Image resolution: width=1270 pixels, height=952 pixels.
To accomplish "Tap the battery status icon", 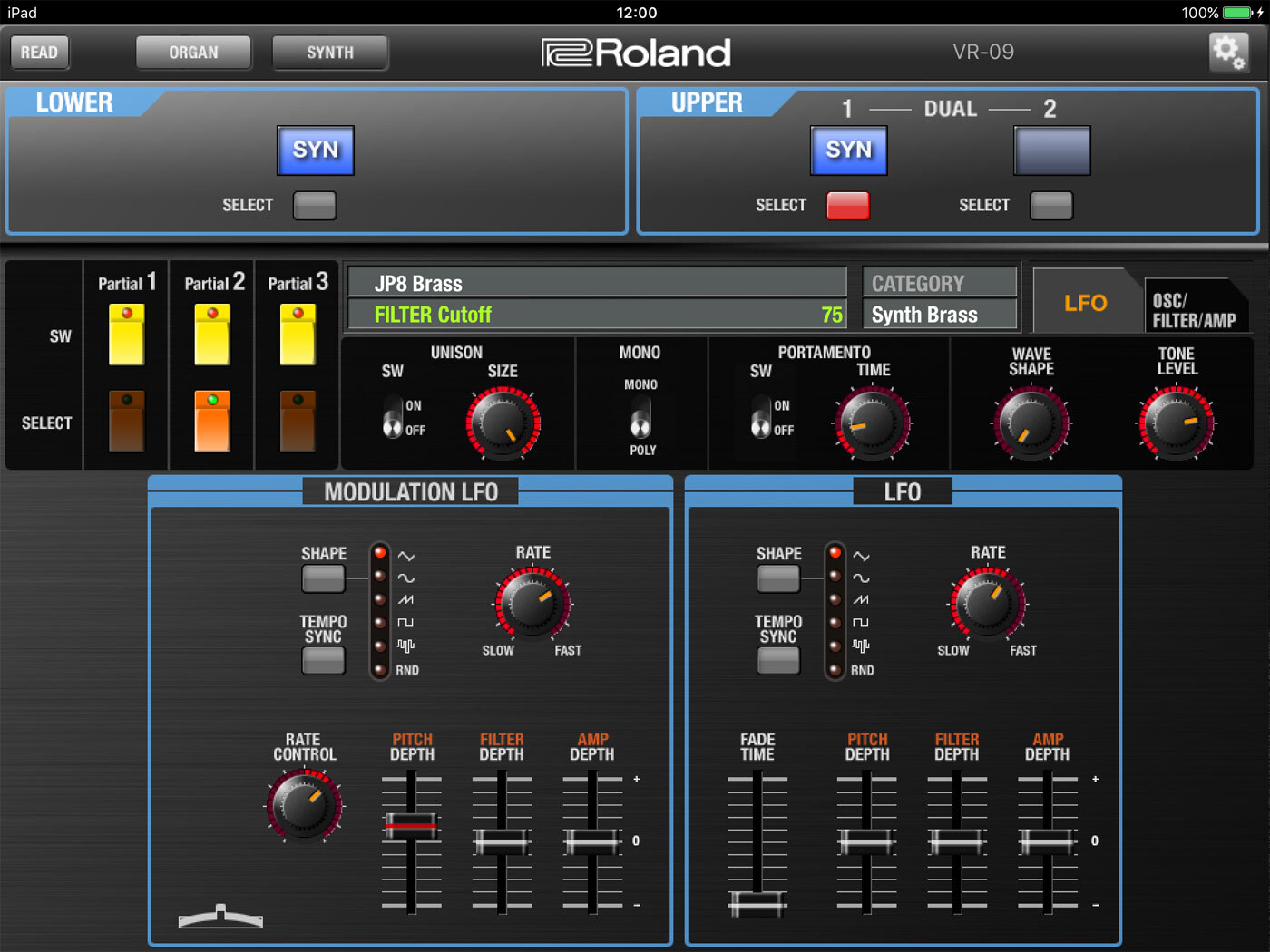I will [x=1237, y=13].
